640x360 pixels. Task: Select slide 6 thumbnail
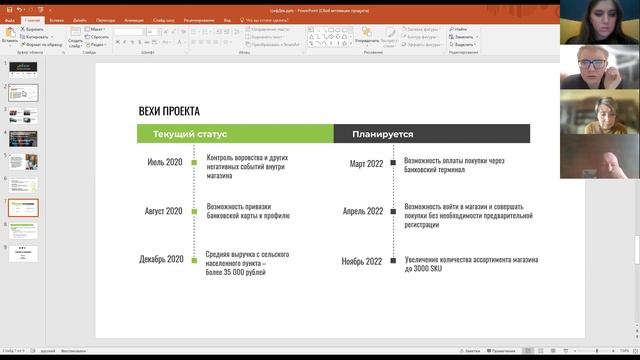pyautogui.click(x=23, y=185)
